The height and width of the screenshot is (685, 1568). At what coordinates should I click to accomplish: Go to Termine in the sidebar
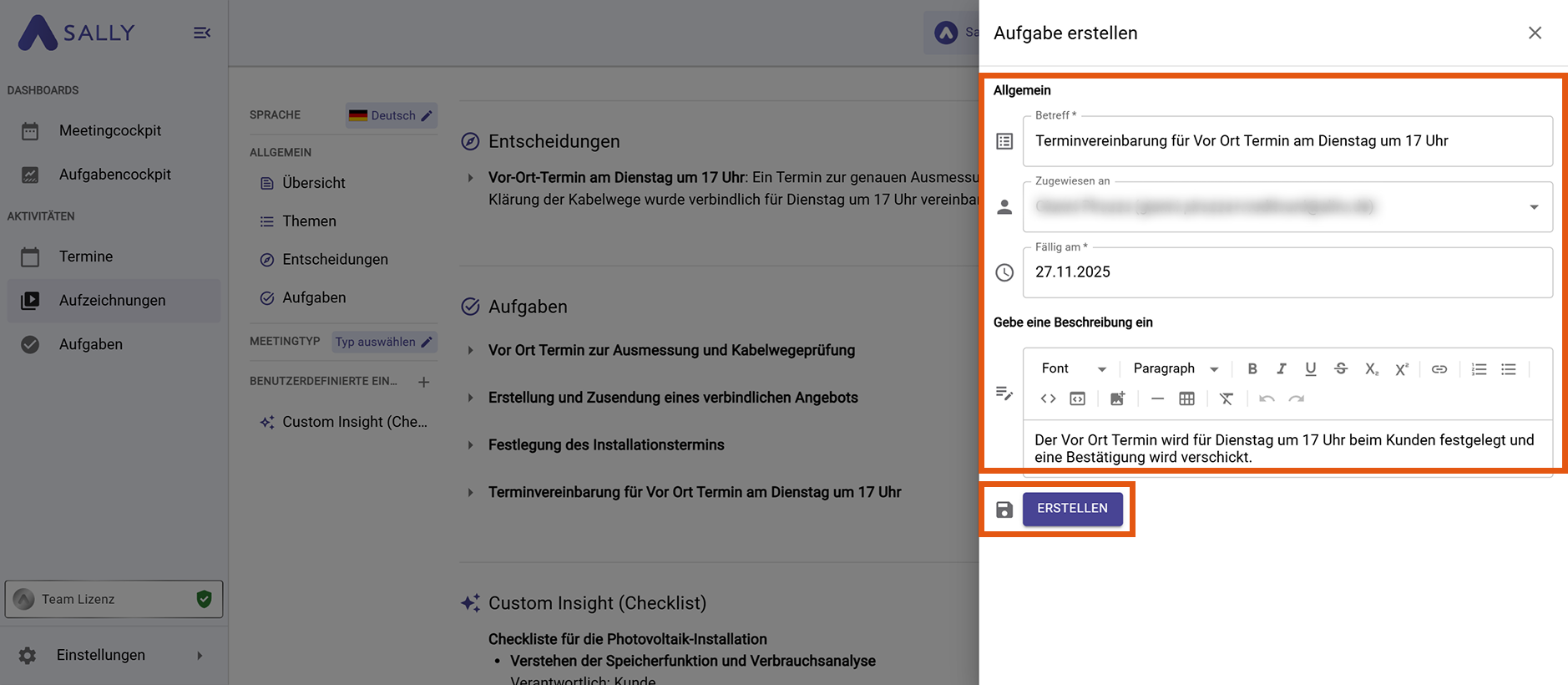86,256
